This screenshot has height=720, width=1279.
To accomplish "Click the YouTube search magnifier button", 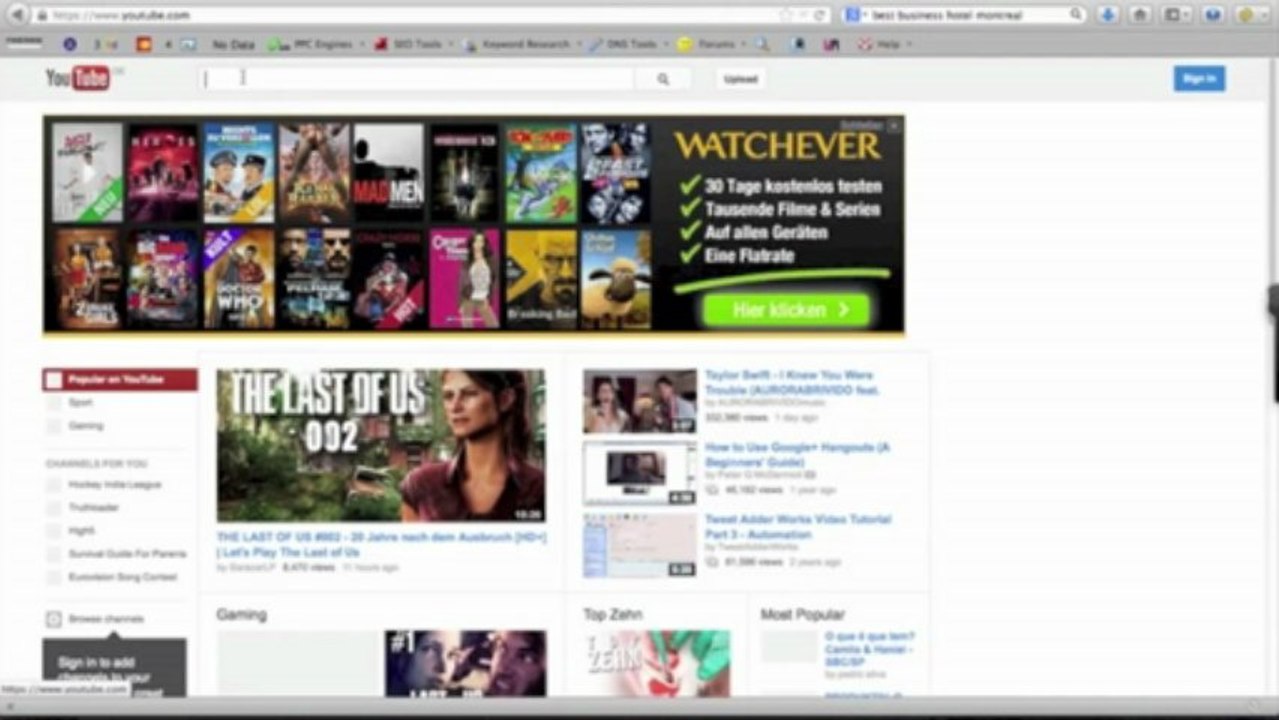I will [x=663, y=79].
